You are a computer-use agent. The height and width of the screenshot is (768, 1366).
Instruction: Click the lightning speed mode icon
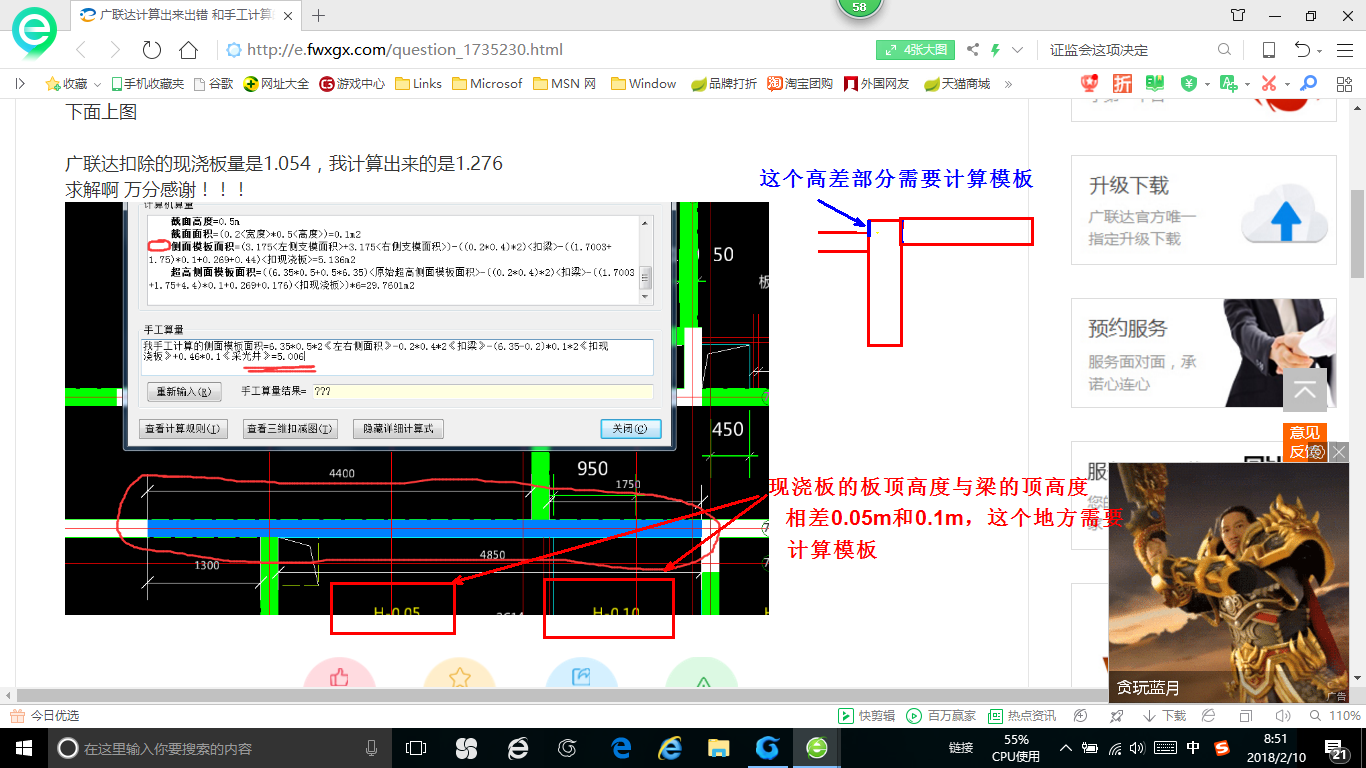pyautogui.click(x=996, y=50)
